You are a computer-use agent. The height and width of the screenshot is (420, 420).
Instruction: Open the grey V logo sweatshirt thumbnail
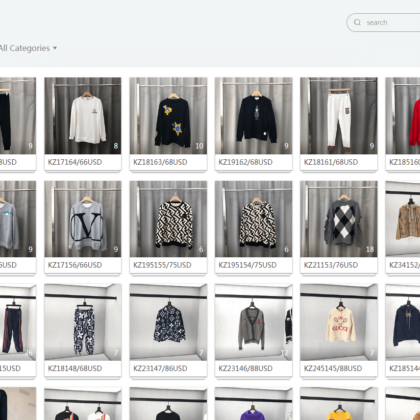click(x=83, y=219)
